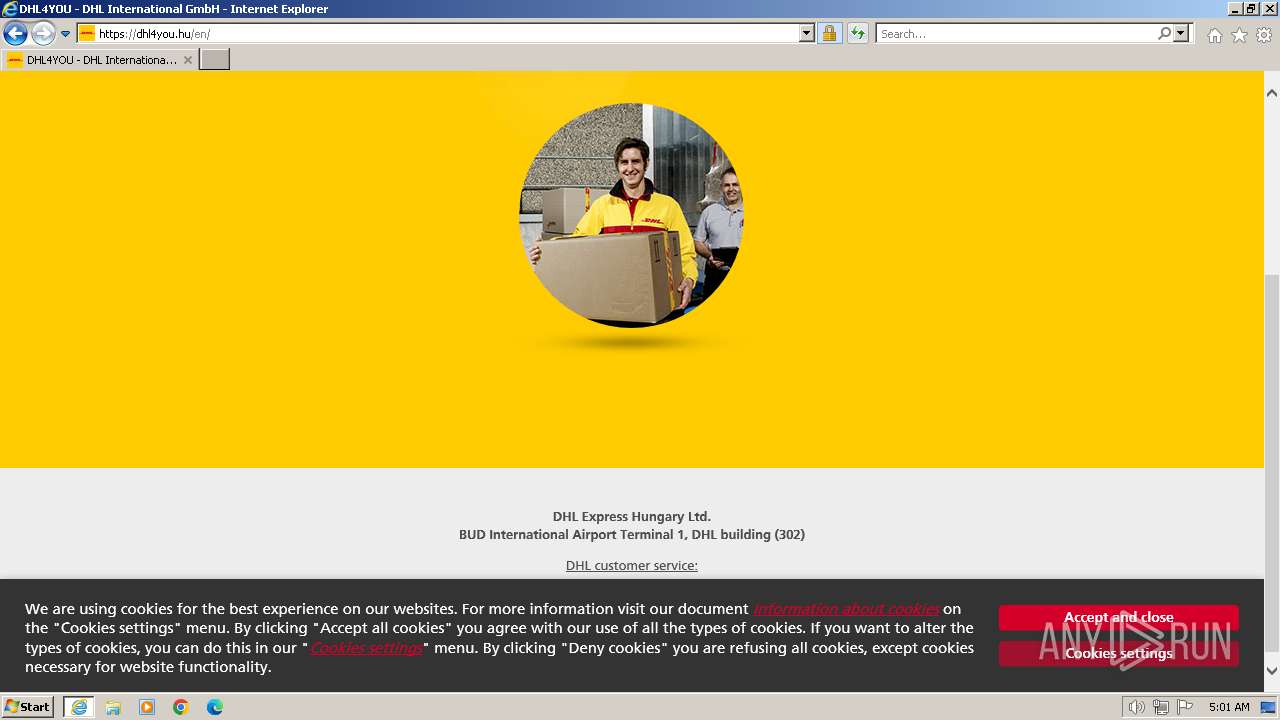Click the Search box in toolbar
The height and width of the screenshot is (720, 1280).
(1017, 34)
